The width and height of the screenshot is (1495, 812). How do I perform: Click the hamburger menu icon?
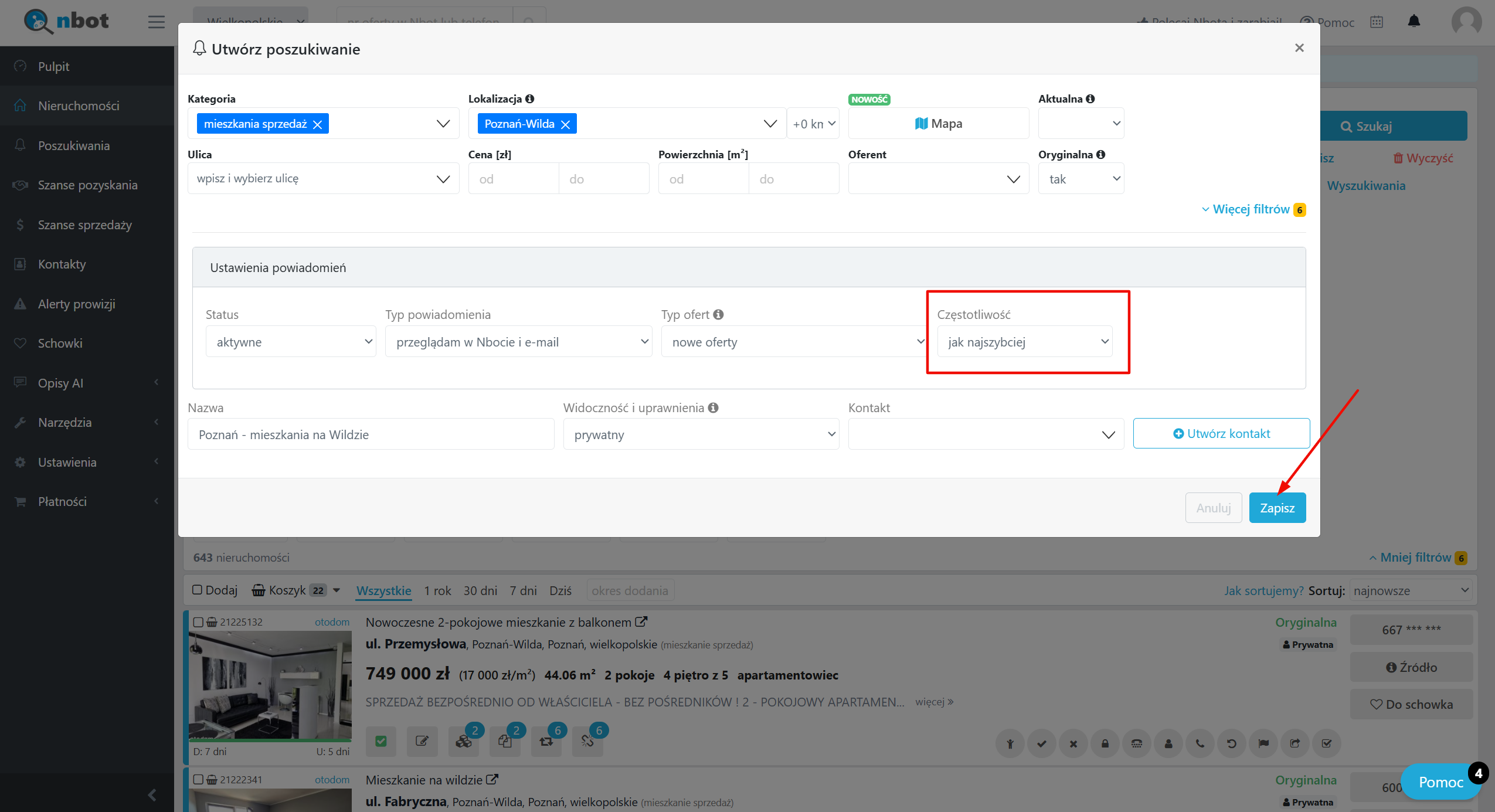(x=156, y=22)
